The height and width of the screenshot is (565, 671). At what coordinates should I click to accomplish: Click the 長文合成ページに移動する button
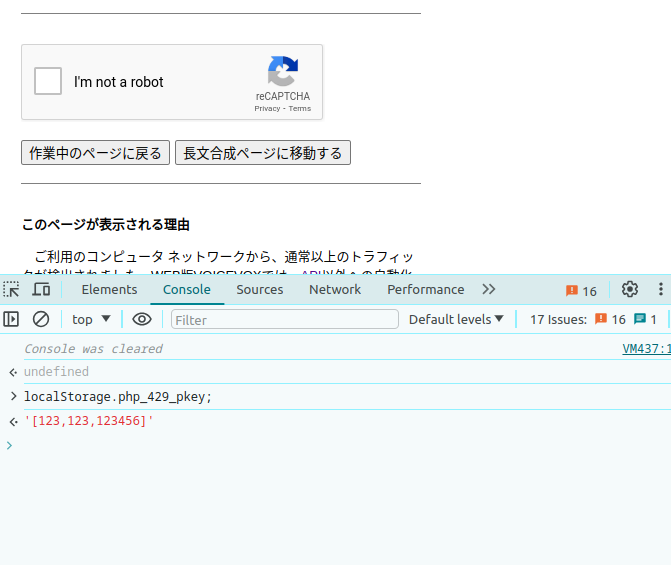[x=263, y=153]
